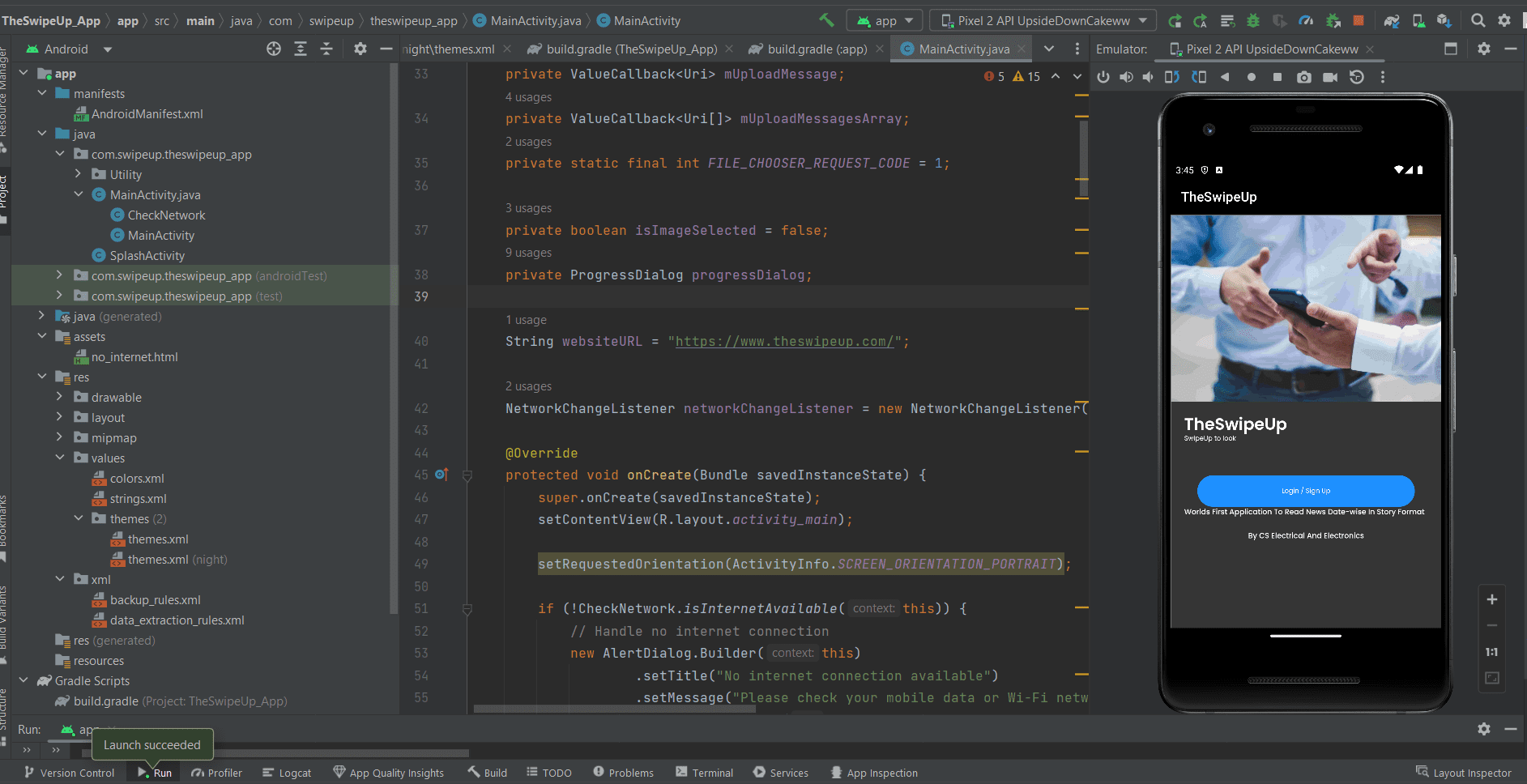
Task: Toggle the Run tool window button
Action: 155,773
